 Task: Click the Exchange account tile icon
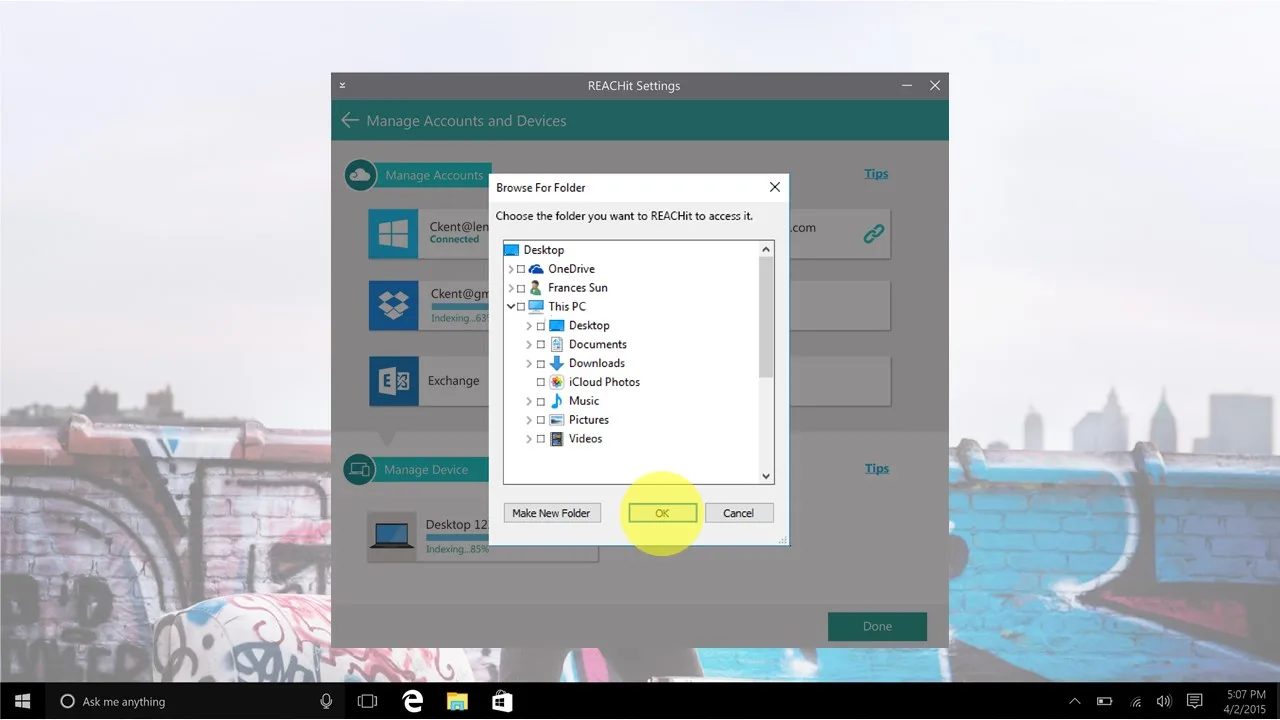pyautogui.click(x=394, y=381)
